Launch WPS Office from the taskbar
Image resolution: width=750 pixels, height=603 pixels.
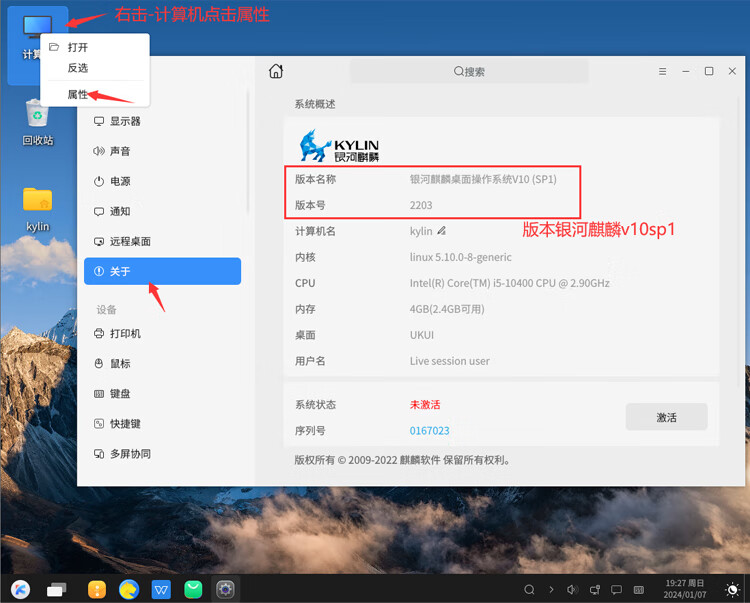(x=161, y=590)
